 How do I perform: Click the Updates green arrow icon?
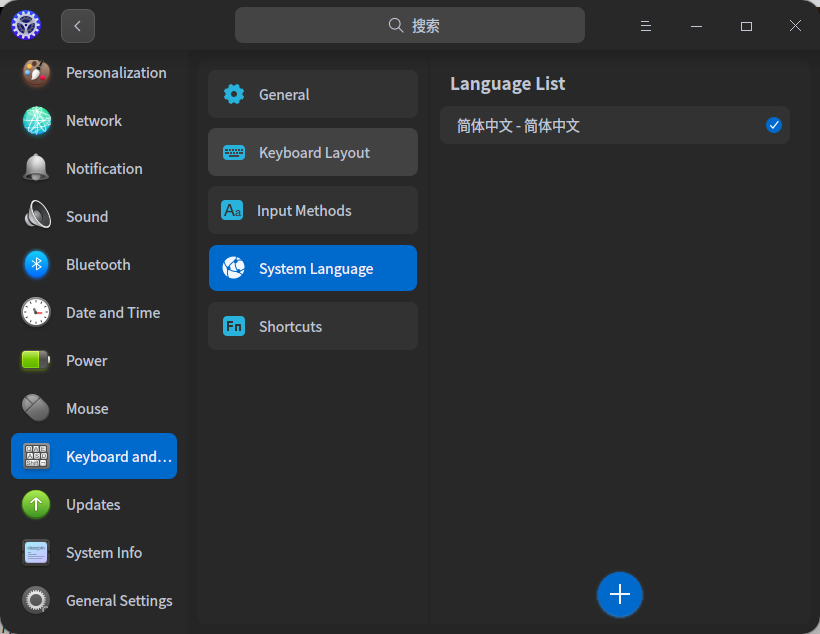[36, 505]
